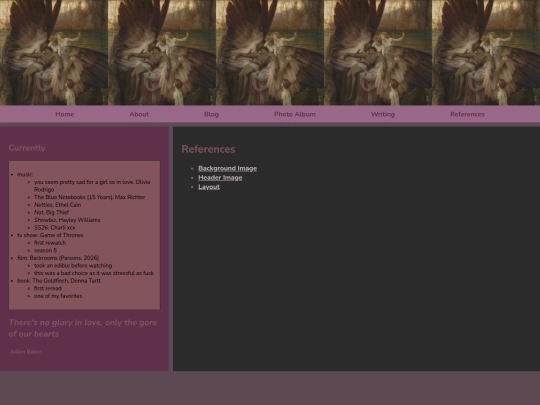This screenshot has width=540, height=405.
Task: Click the Julien Baker attribution
Action: click(x=25, y=352)
